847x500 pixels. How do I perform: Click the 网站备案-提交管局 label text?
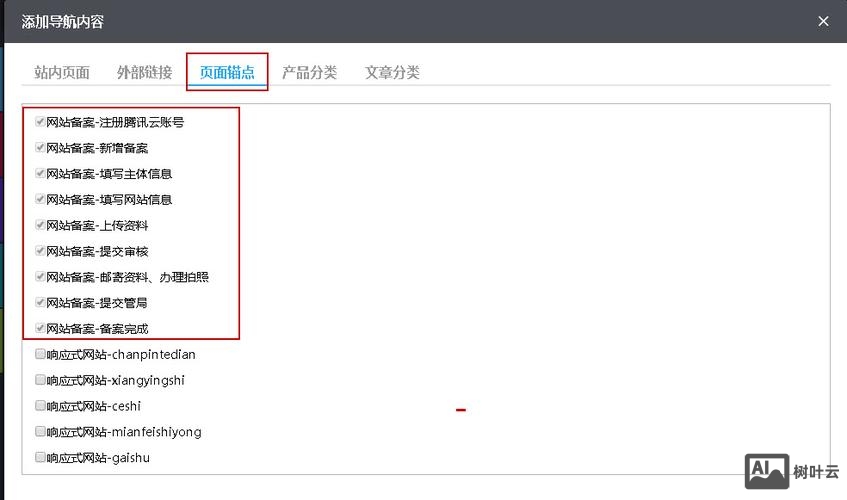point(97,303)
